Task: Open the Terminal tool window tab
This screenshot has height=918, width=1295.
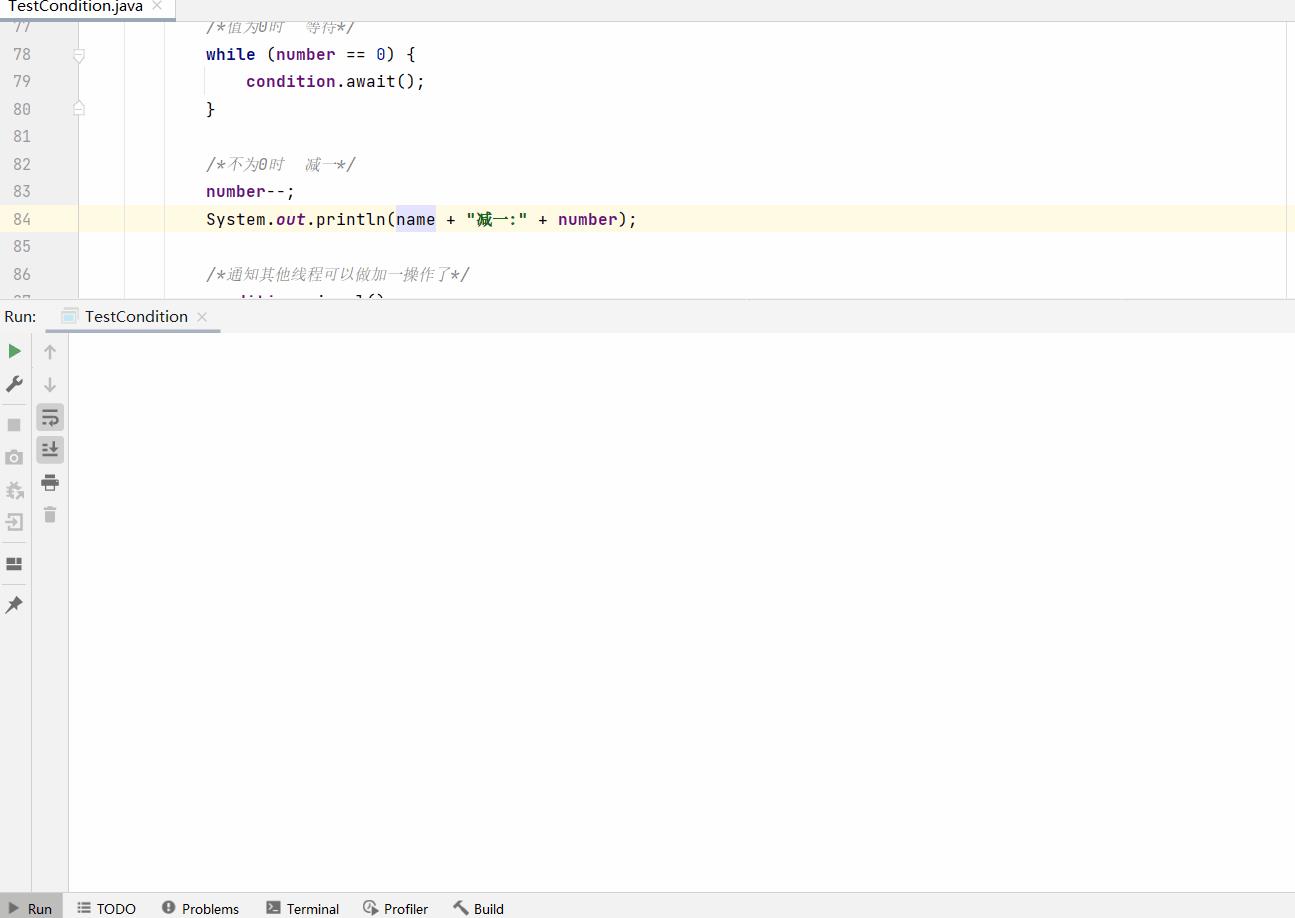Action: click(302, 908)
